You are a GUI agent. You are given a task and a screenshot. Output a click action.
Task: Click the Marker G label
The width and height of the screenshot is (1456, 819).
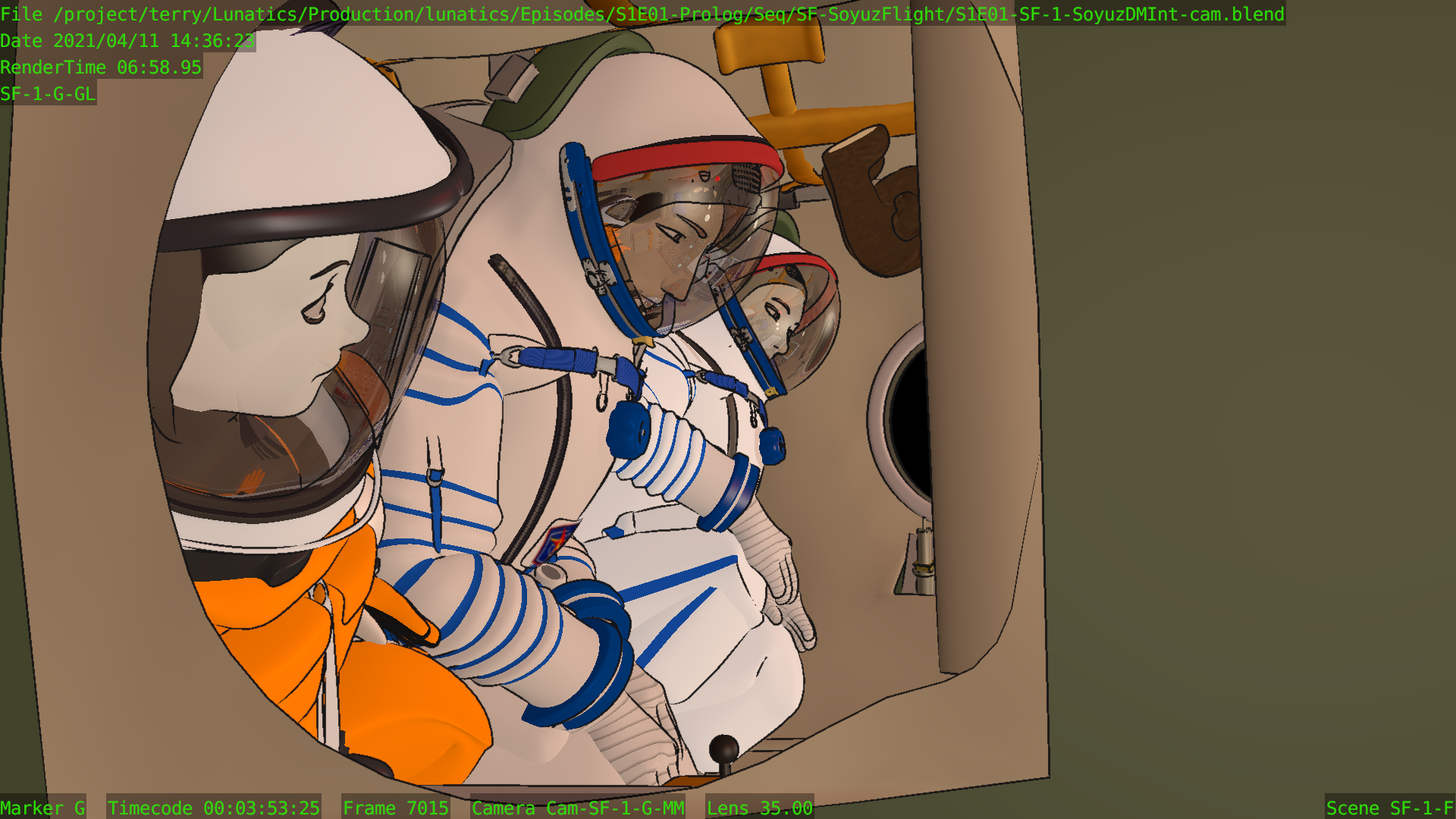tap(42, 808)
